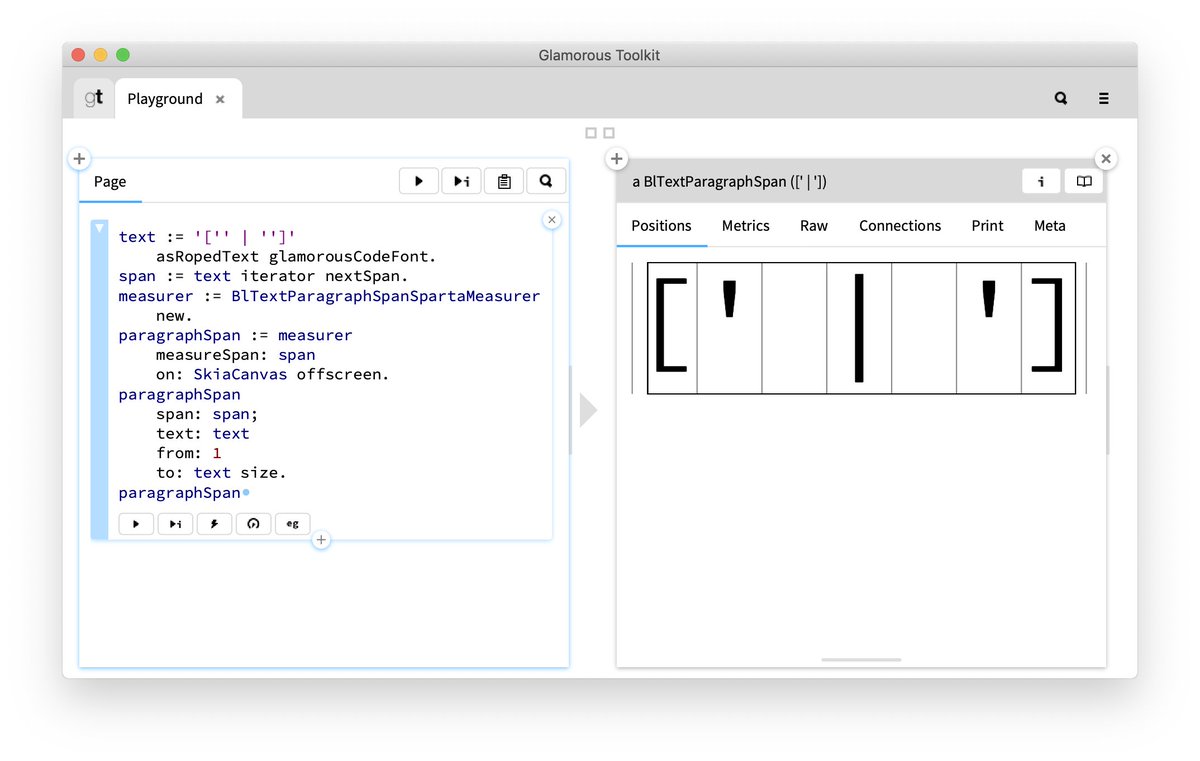Click the snippet lightning bolt debug button
The width and height of the screenshot is (1200, 761).
pyautogui.click(x=214, y=523)
